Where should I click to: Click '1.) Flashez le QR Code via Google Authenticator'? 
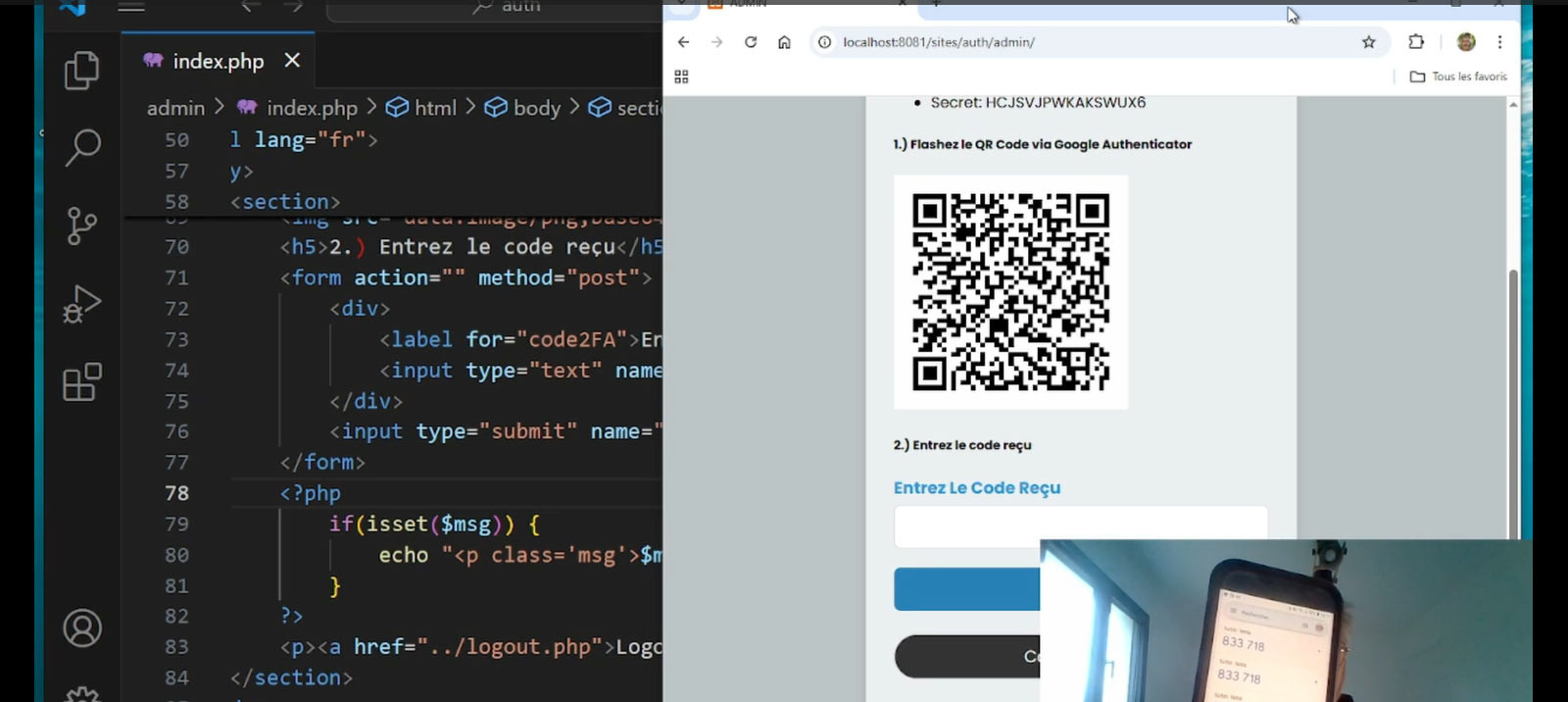[1043, 144]
